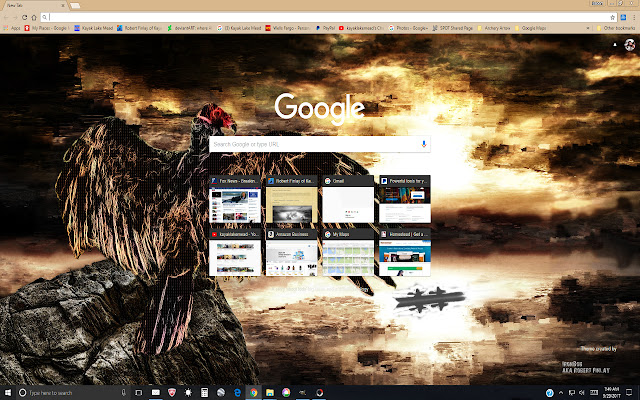Open the Mail app in the taskbar
640x400 pixels.
(x=156, y=393)
